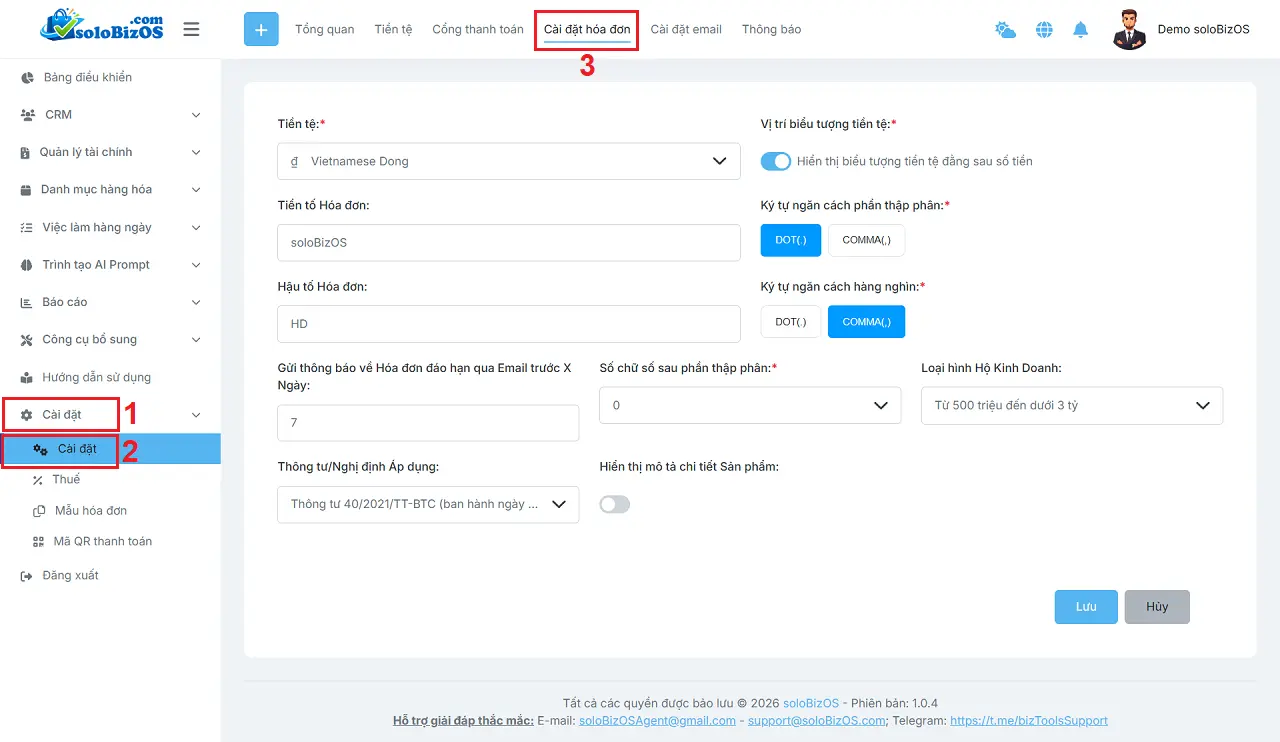Open the support@soloBizOS.com email link

[x=817, y=721]
